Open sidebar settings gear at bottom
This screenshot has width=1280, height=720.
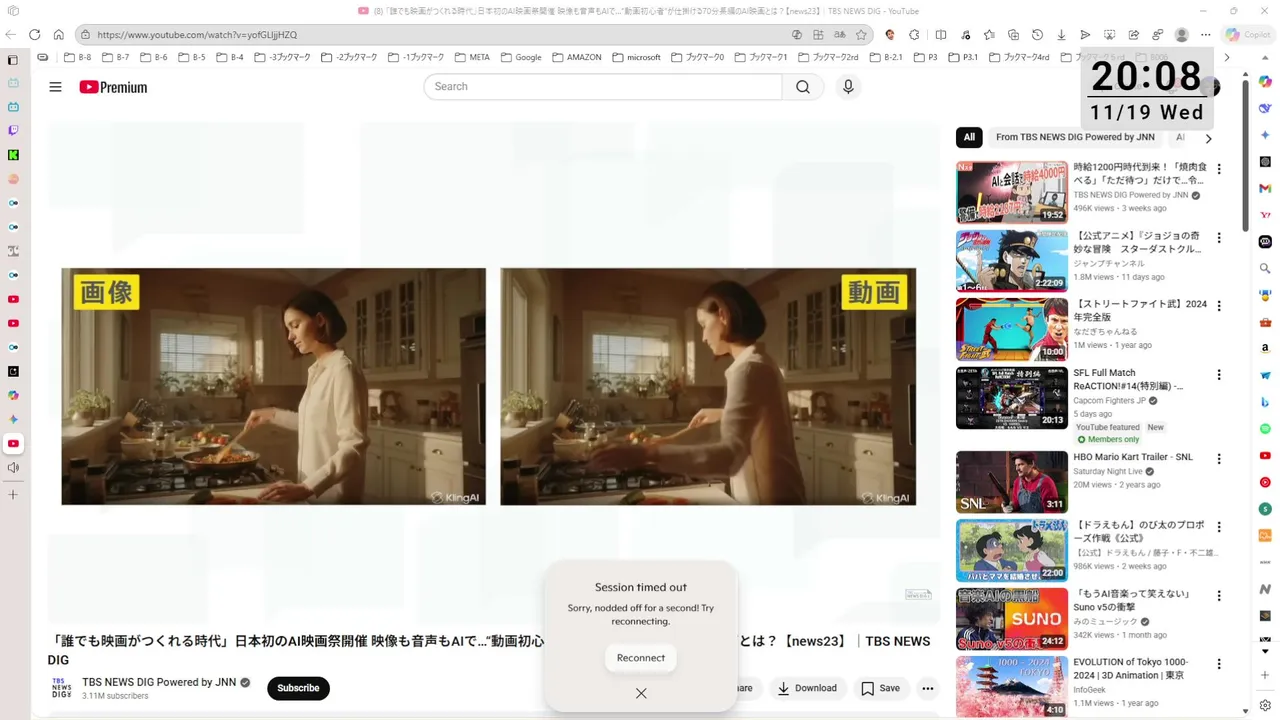[x=1265, y=706]
